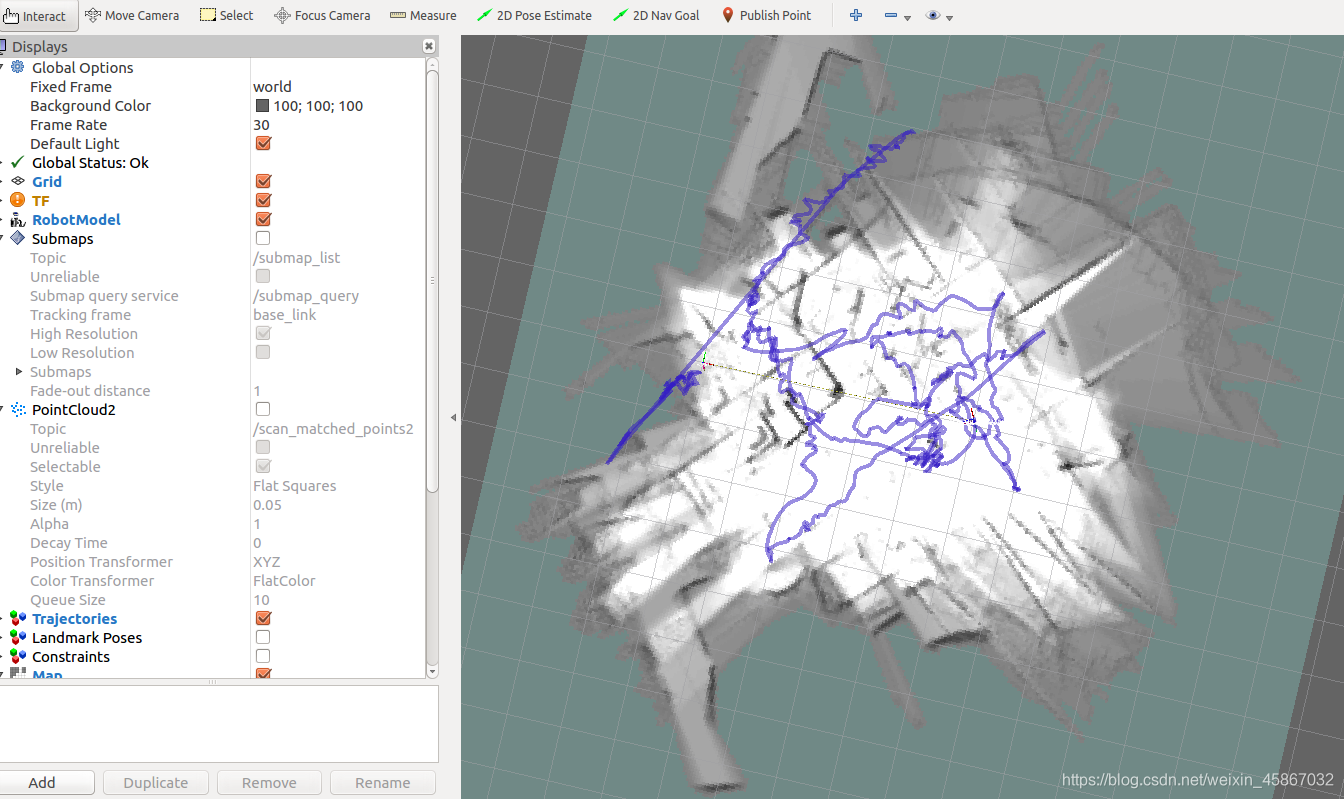
Task: Click the TF warning icon
Action: point(17,200)
